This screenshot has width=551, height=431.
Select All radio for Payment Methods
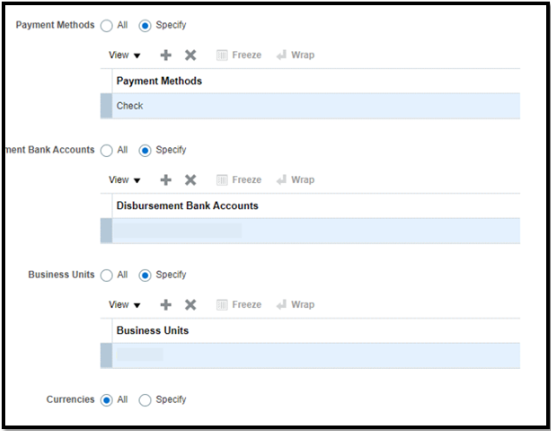[x=106, y=26]
